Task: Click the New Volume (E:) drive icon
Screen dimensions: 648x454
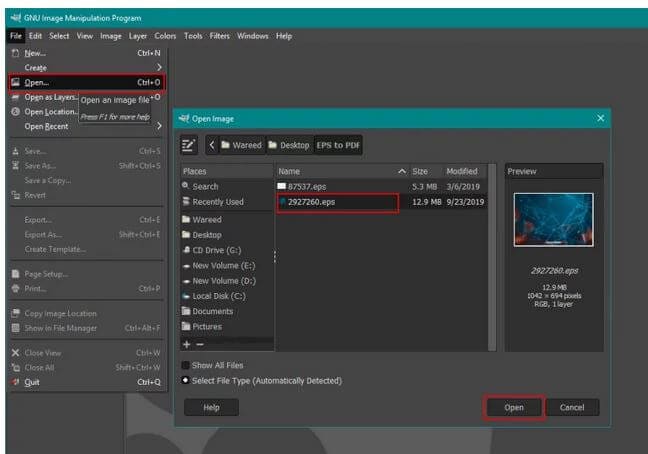Action: click(x=186, y=266)
